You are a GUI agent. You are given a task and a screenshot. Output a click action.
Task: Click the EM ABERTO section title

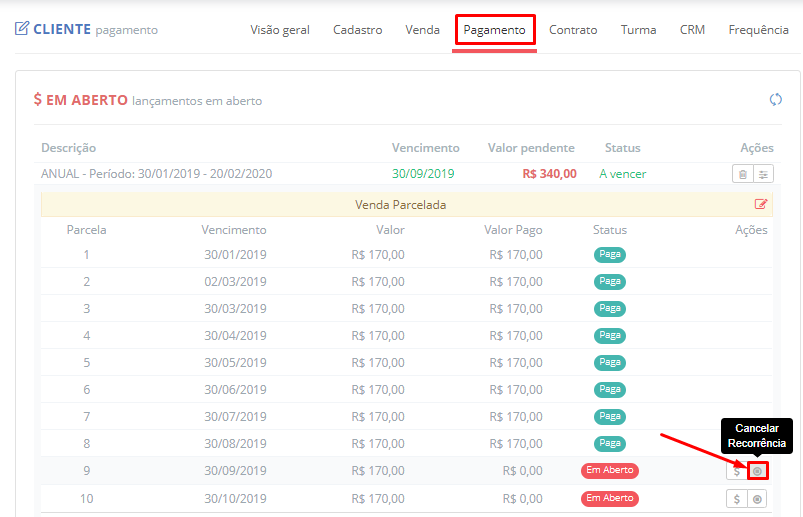pos(87,99)
